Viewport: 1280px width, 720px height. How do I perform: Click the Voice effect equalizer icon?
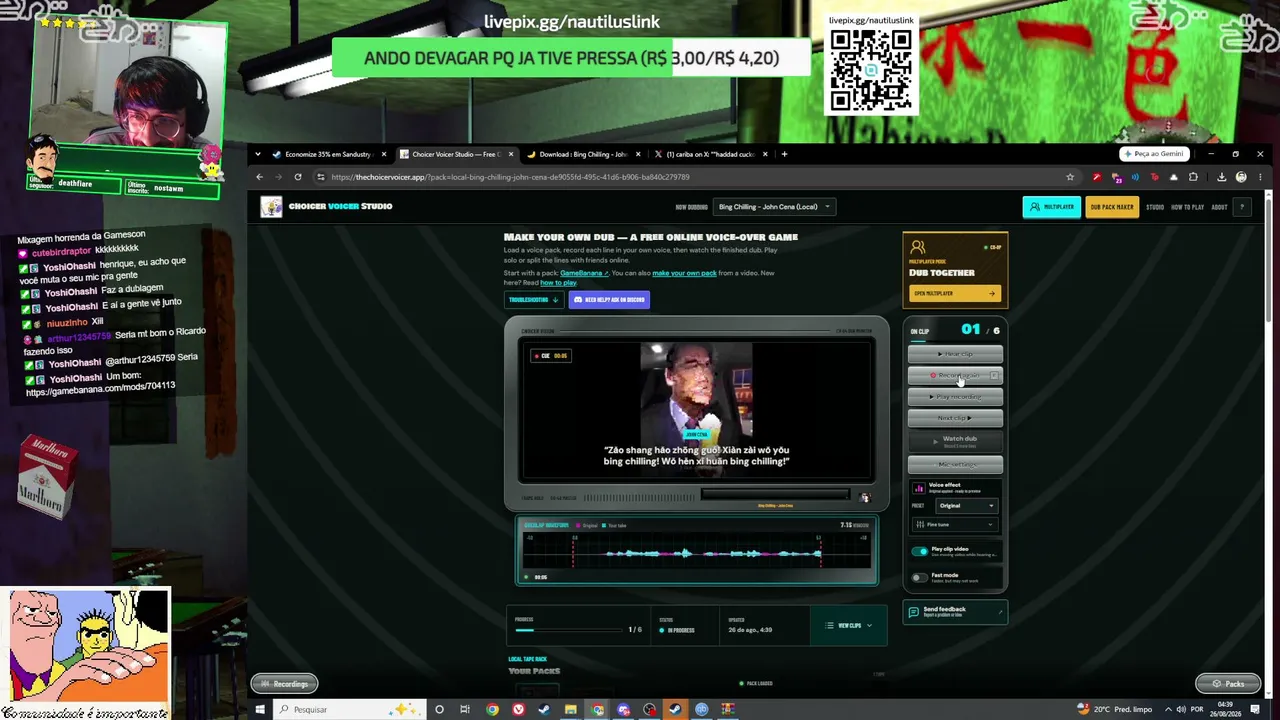pyautogui.click(x=919, y=488)
